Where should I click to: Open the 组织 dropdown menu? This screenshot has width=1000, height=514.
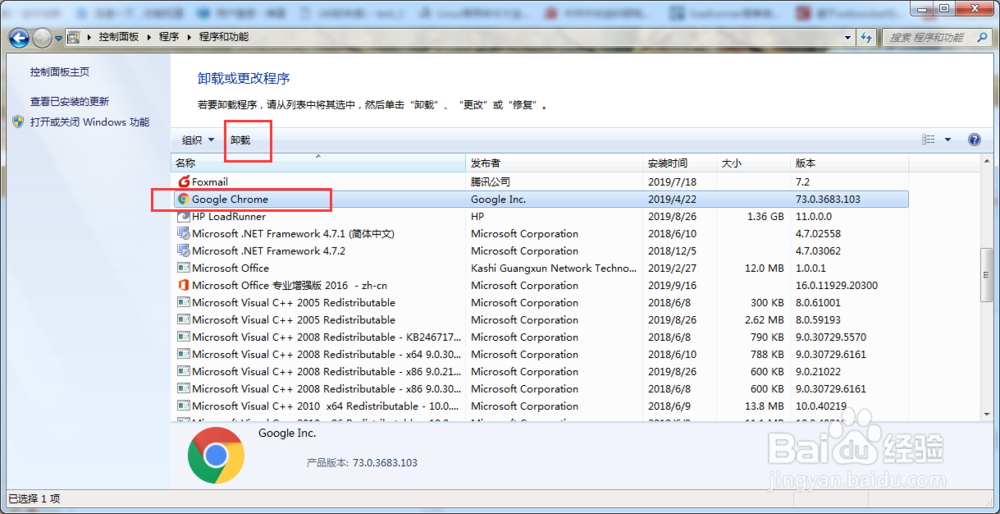tap(198, 140)
